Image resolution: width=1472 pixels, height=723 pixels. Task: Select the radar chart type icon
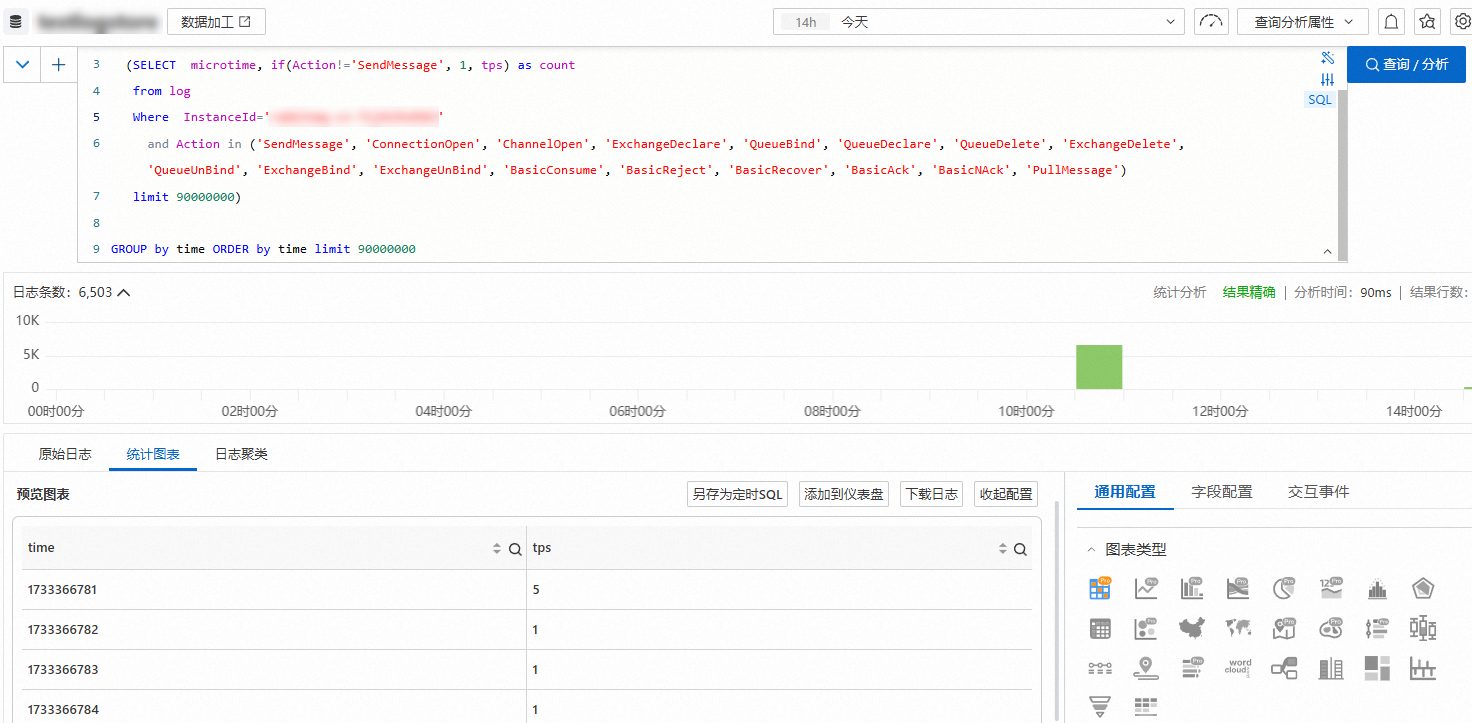pos(1423,589)
